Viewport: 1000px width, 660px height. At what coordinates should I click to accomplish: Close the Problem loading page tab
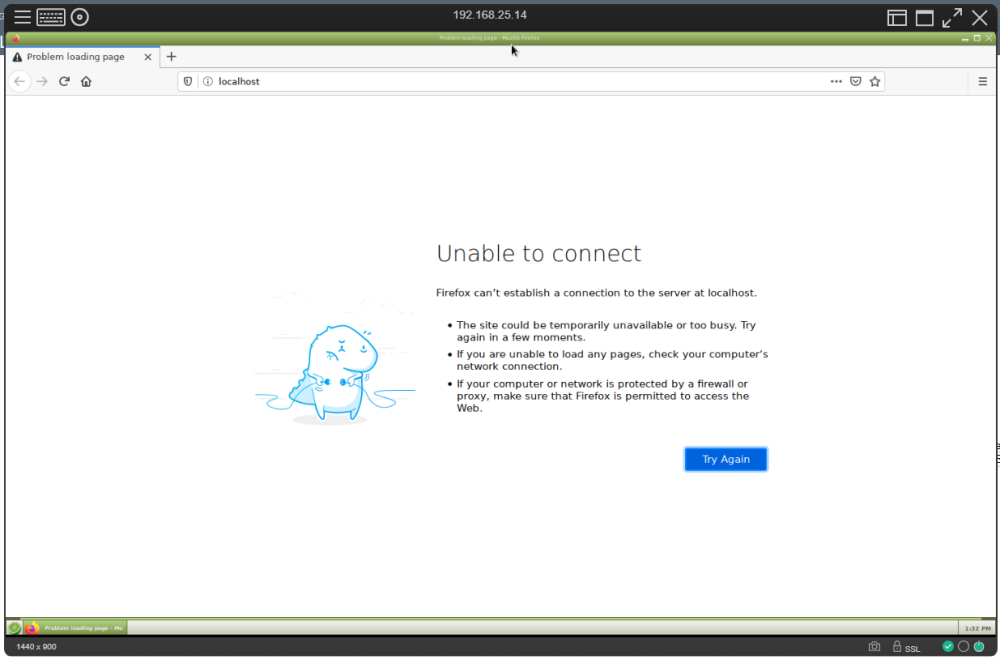coord(148,57)
